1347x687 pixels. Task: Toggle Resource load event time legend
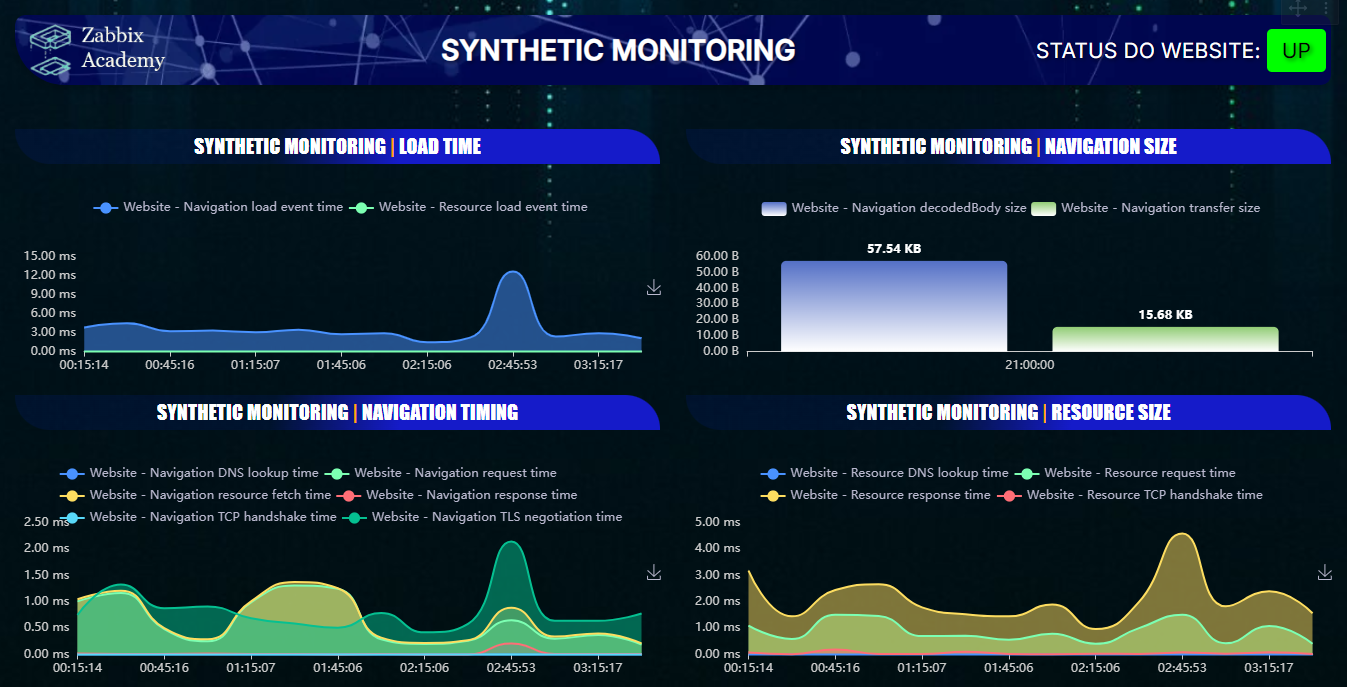tap(468, 207)
